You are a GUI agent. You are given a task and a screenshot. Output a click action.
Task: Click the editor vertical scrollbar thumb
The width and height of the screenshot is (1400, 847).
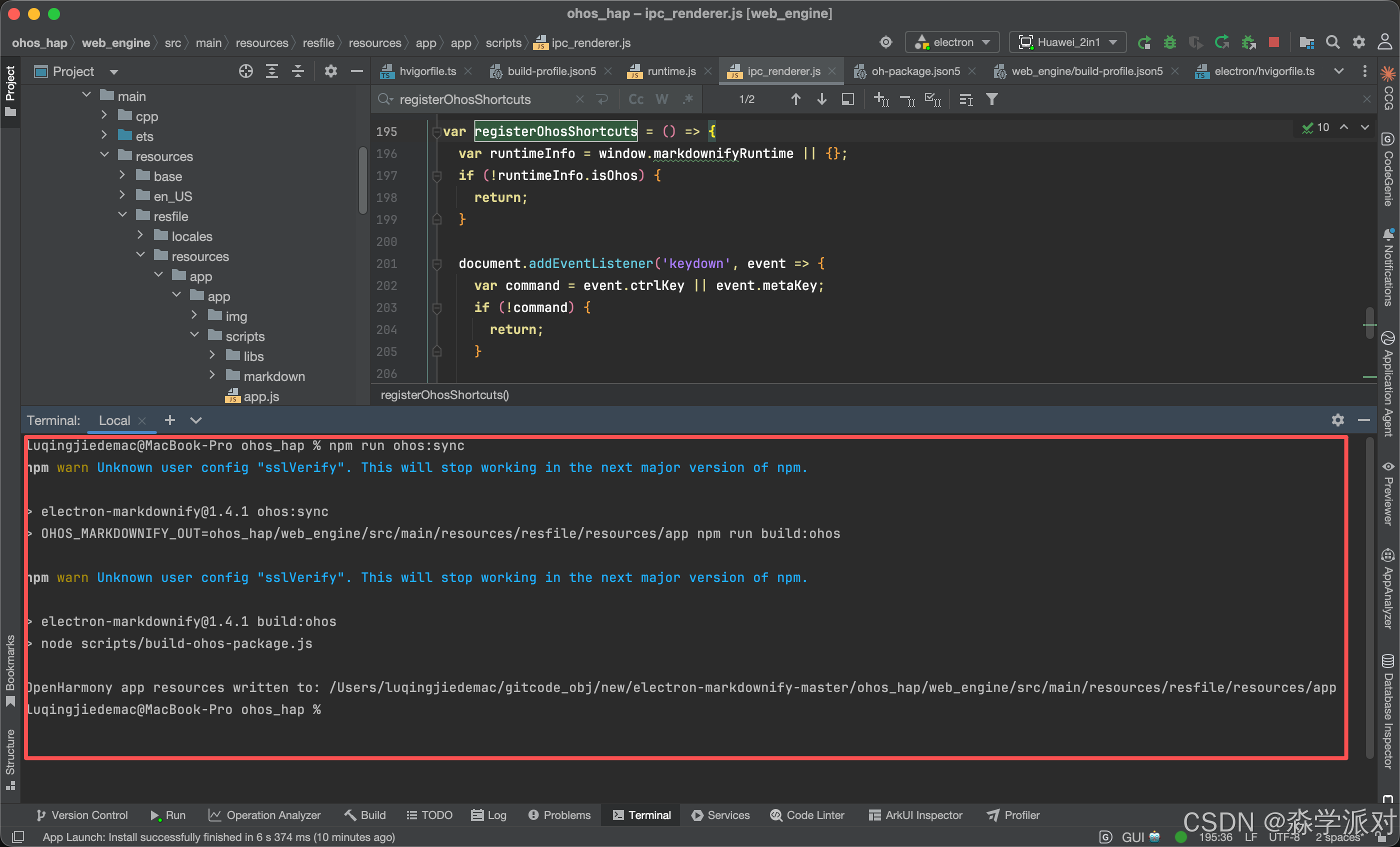[x=1370, y=324]
